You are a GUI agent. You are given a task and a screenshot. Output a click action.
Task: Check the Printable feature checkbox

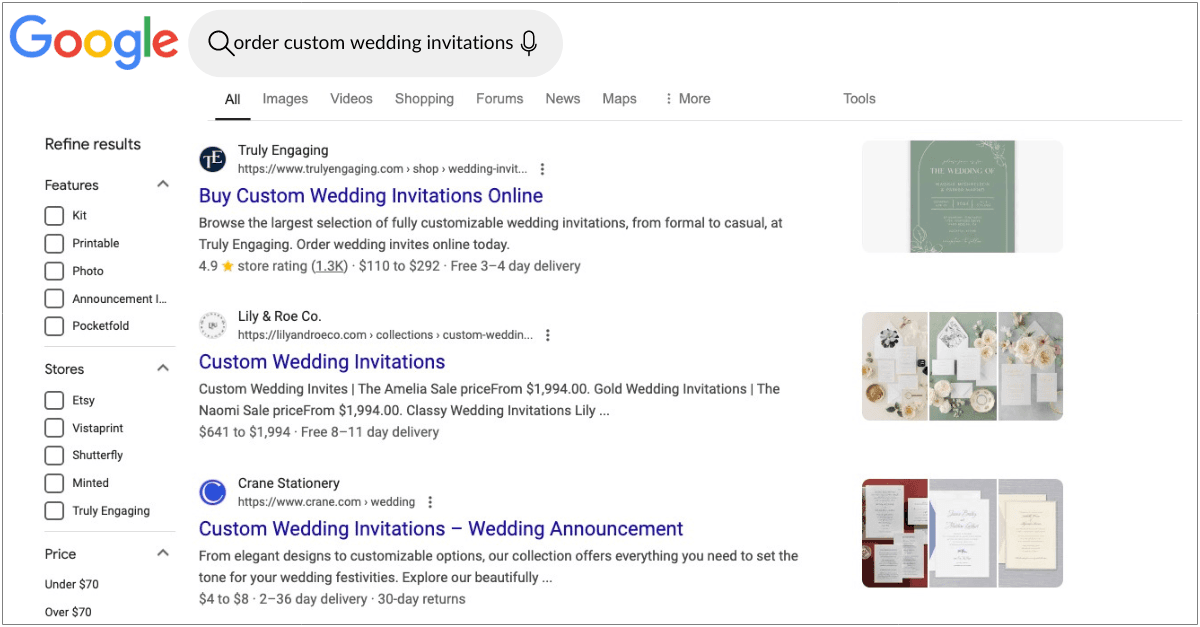click(x=54, y=243)
